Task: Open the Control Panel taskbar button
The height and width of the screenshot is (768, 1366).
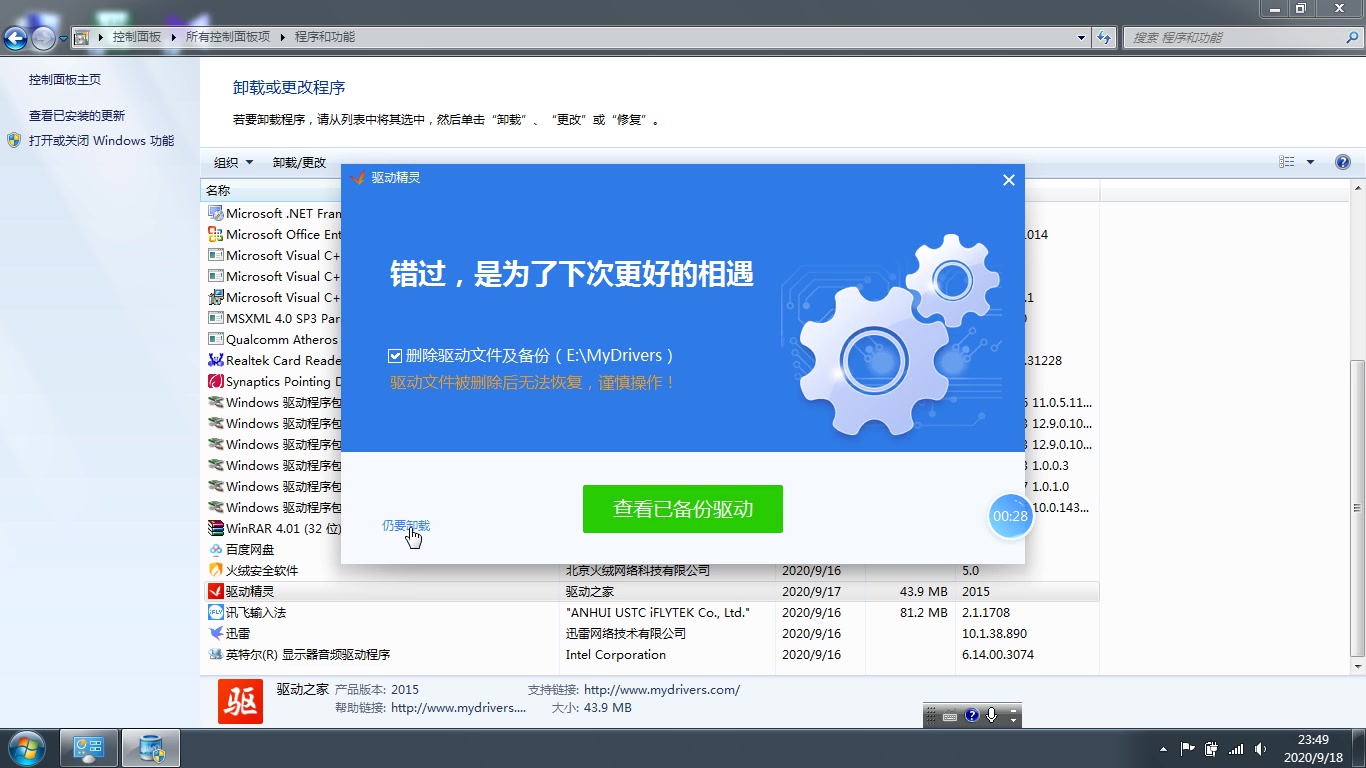Action: (x=89, y=748)
